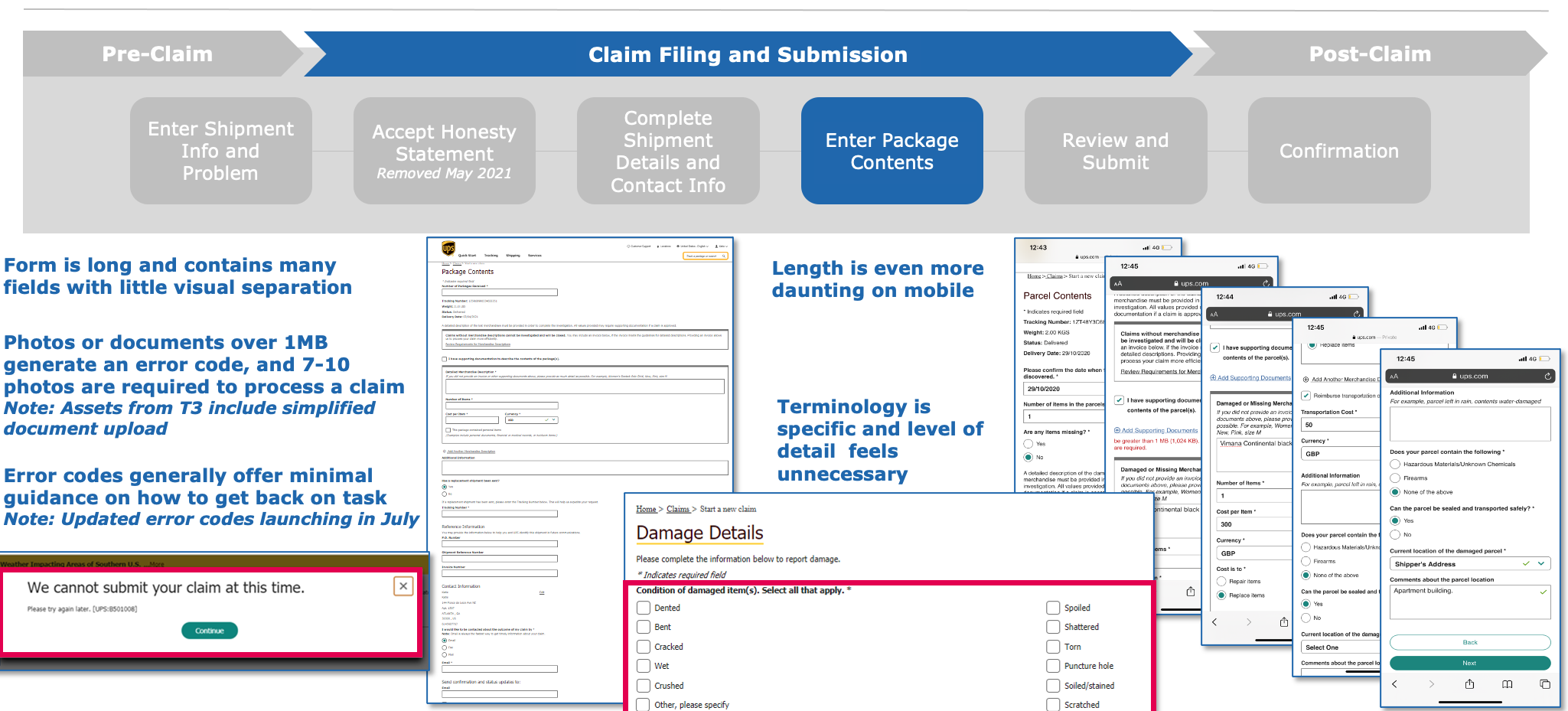Check the Soiled/stained condition box
This screenshot has width=1568, height=711.
coord(1053,686)
